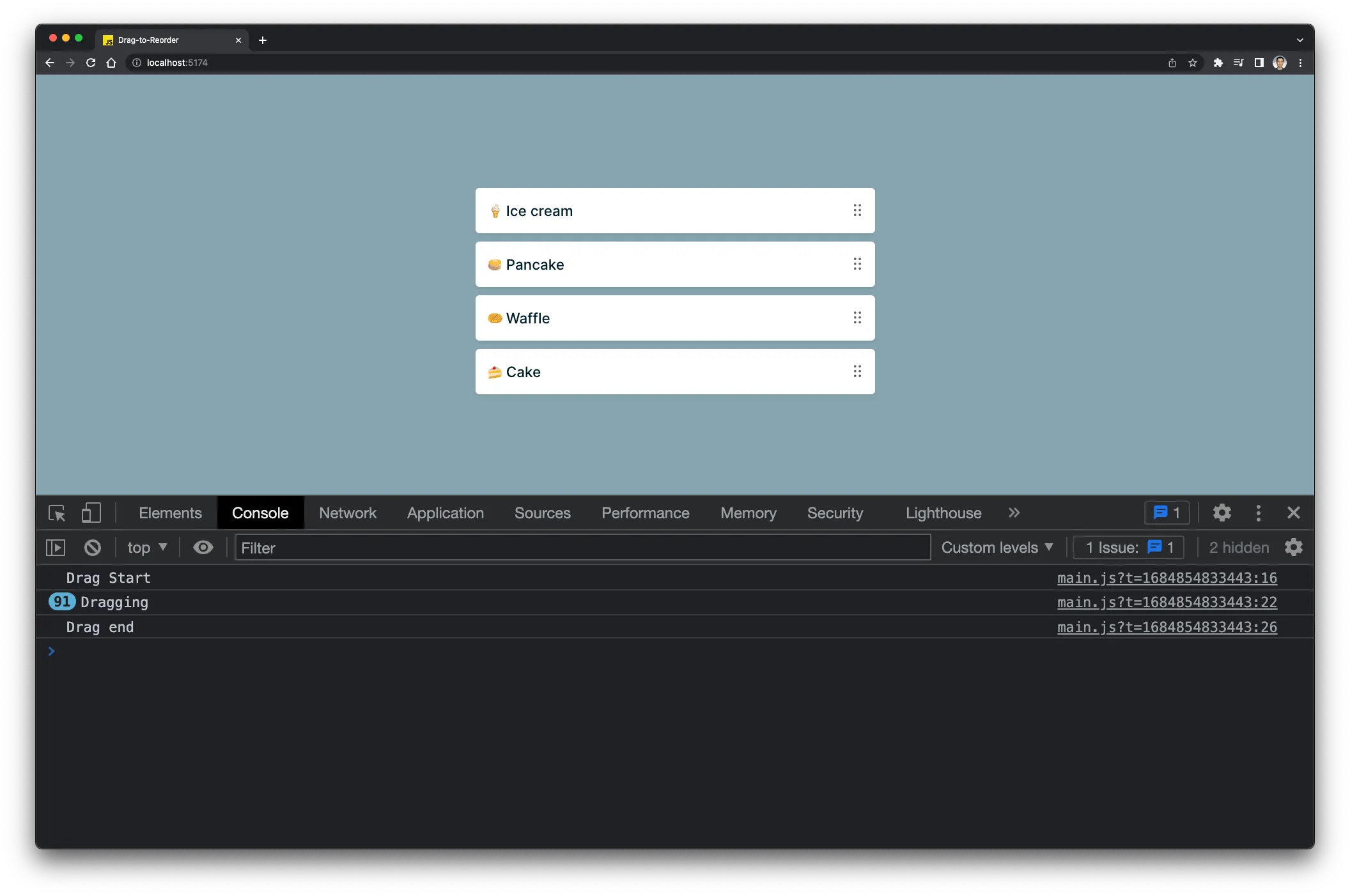Click the back navigation arrow

(50, 63)
